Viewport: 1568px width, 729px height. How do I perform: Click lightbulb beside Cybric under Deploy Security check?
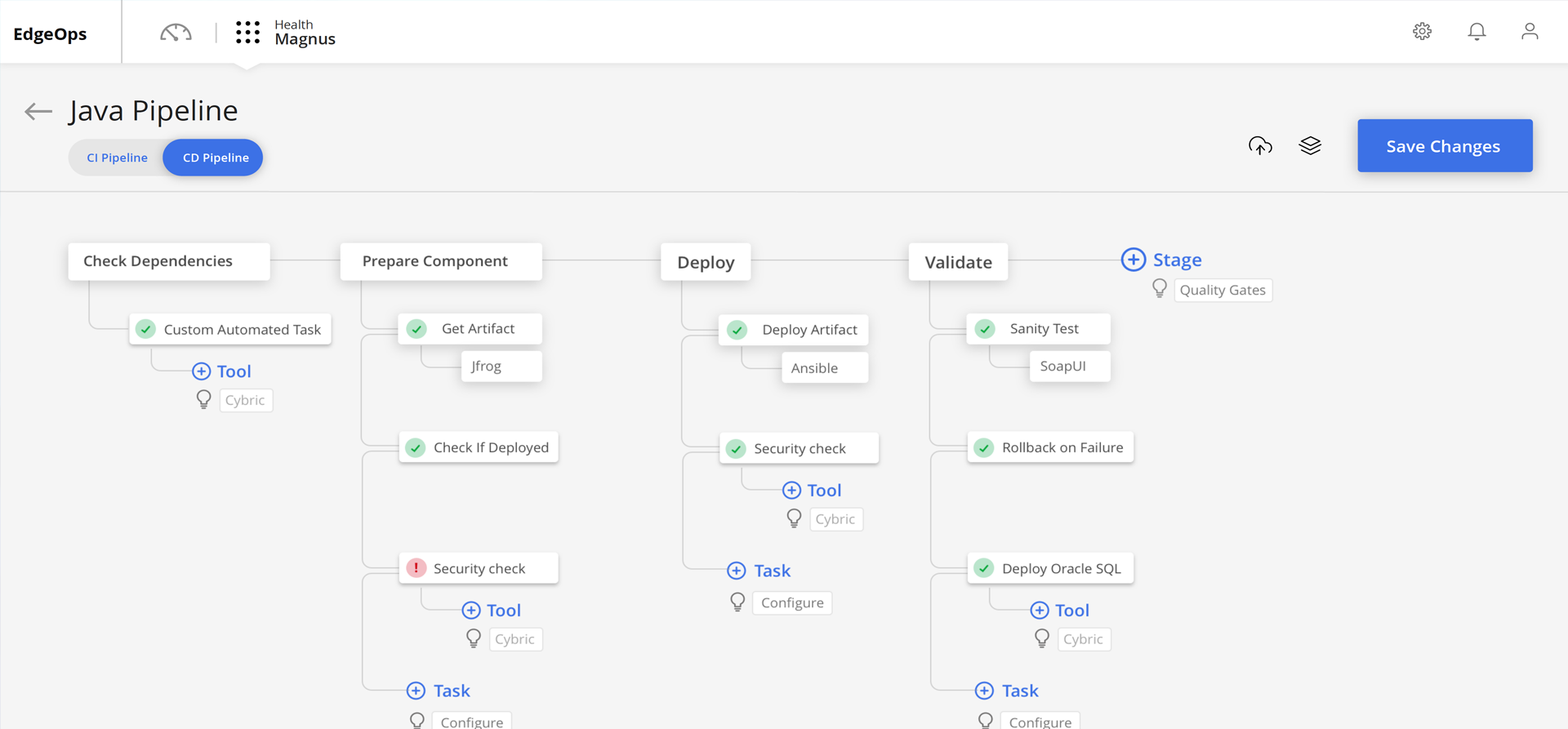(794, 519)
